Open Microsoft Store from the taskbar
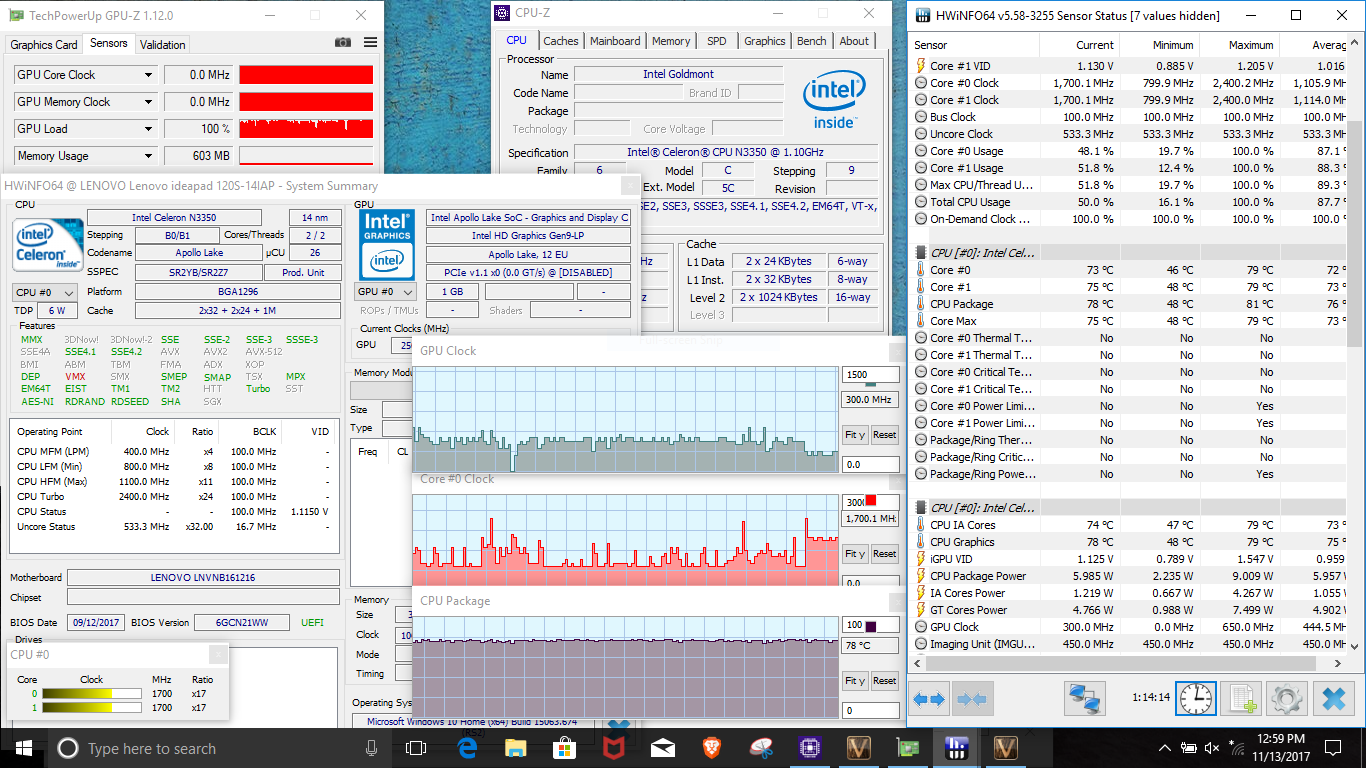The height and width of the screenshot is (768, 1366). 564,748
